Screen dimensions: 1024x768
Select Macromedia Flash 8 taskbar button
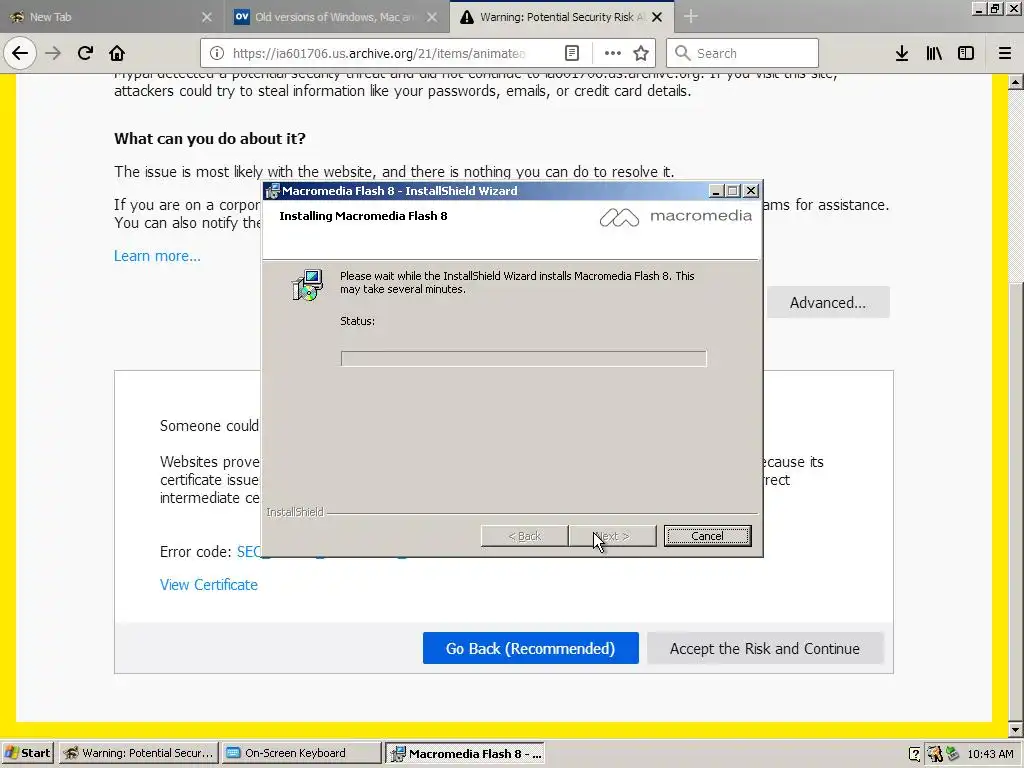point(464,753)
